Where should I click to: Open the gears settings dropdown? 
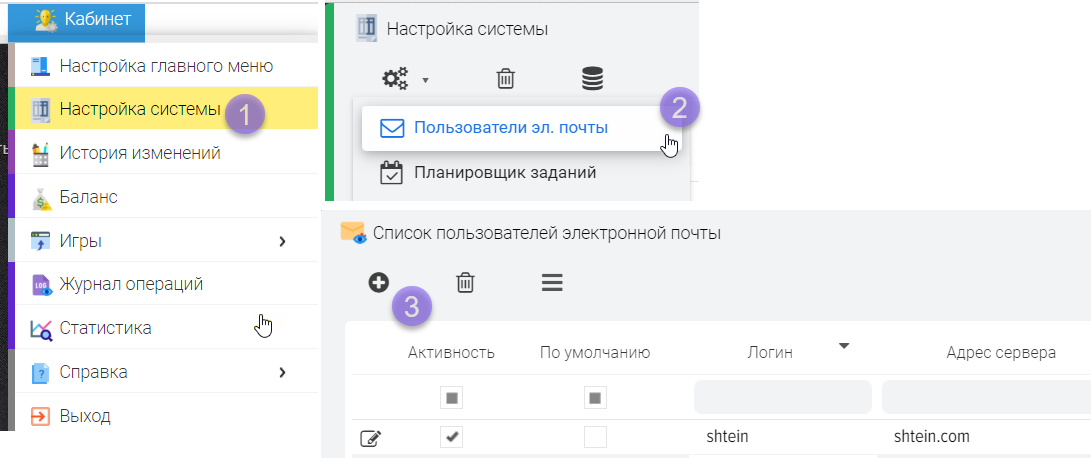[405, 78]
